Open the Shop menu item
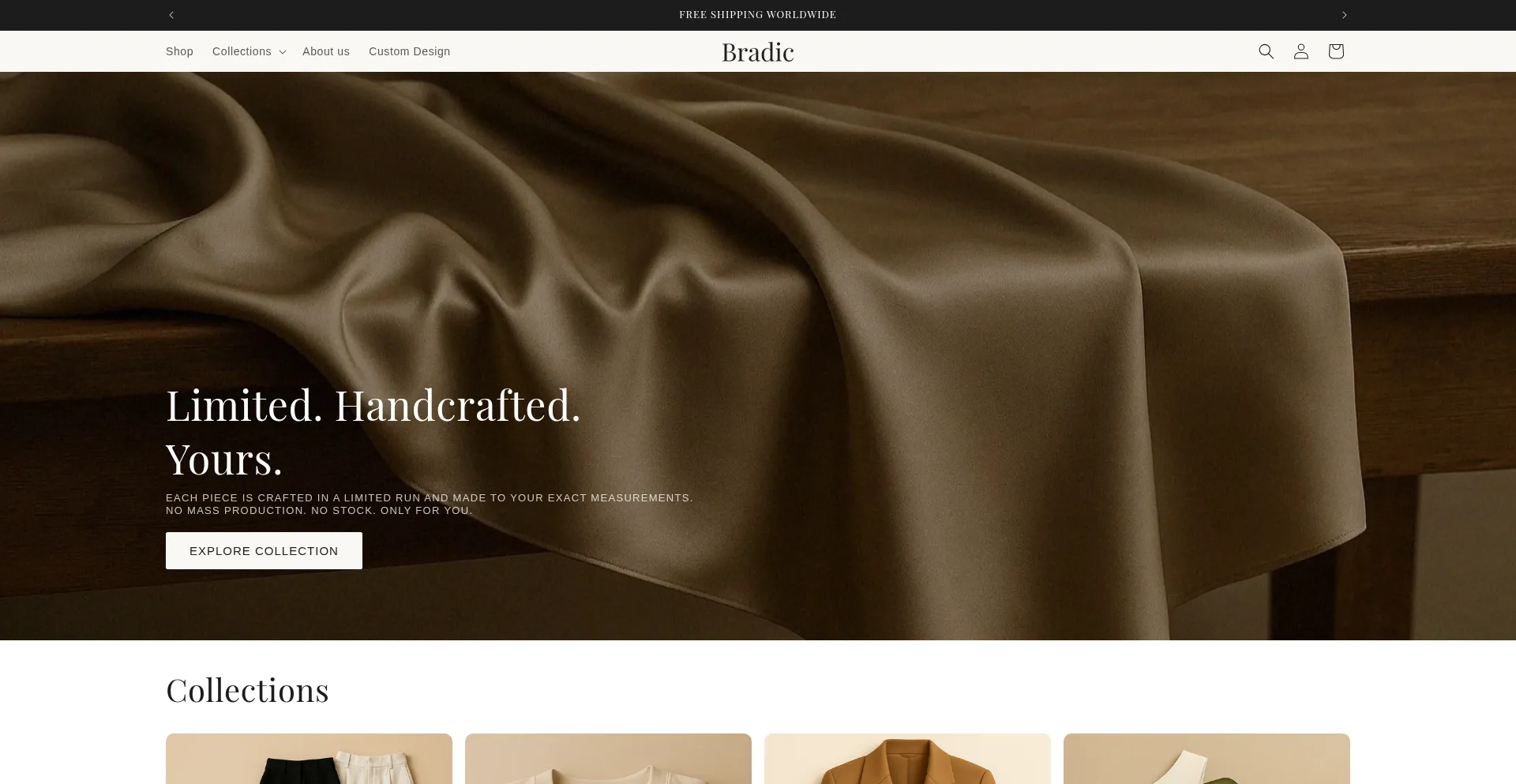Viewport: 1516px width, 784px height. pos(179,51)
